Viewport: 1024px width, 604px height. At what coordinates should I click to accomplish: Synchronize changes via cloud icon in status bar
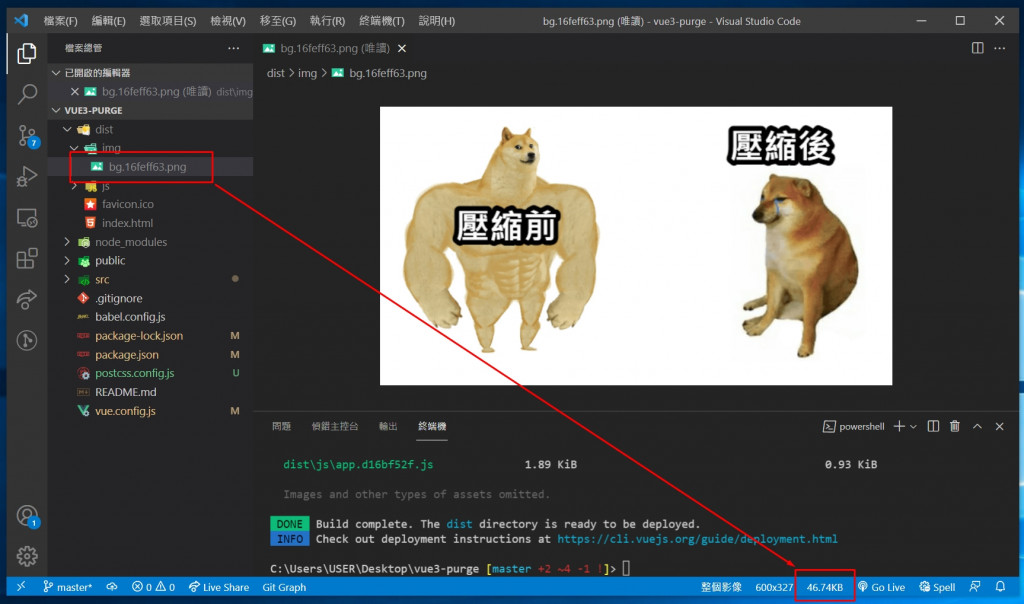(x=112, y=587)
